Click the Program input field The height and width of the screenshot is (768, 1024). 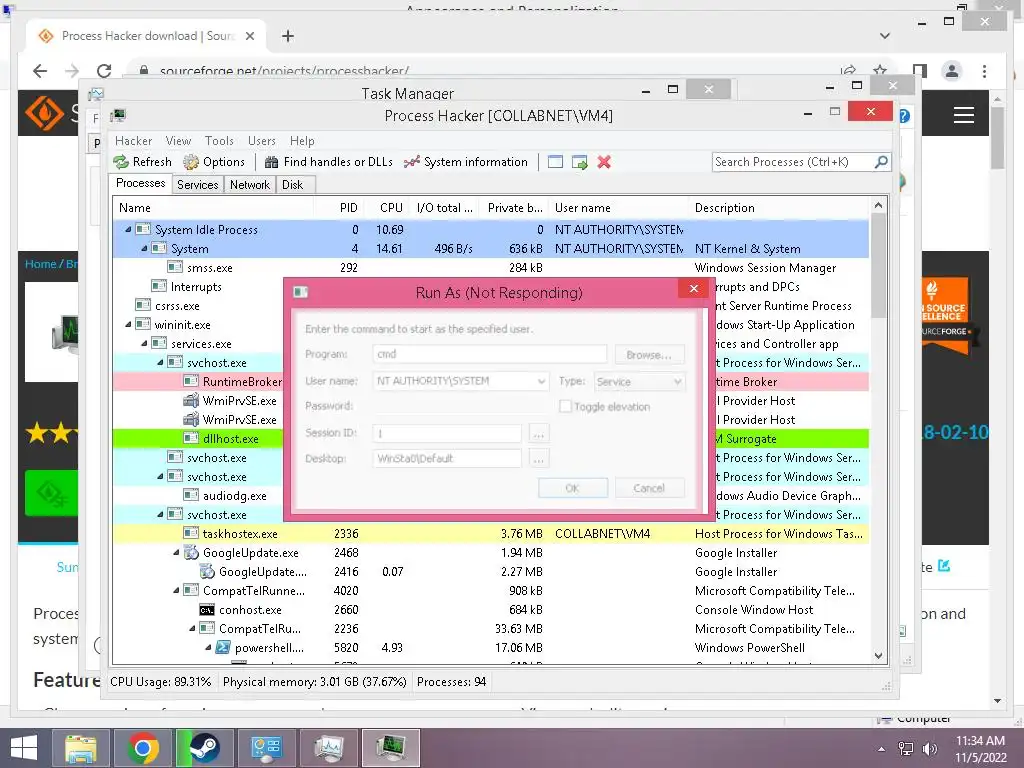click(x=490, y=354)
